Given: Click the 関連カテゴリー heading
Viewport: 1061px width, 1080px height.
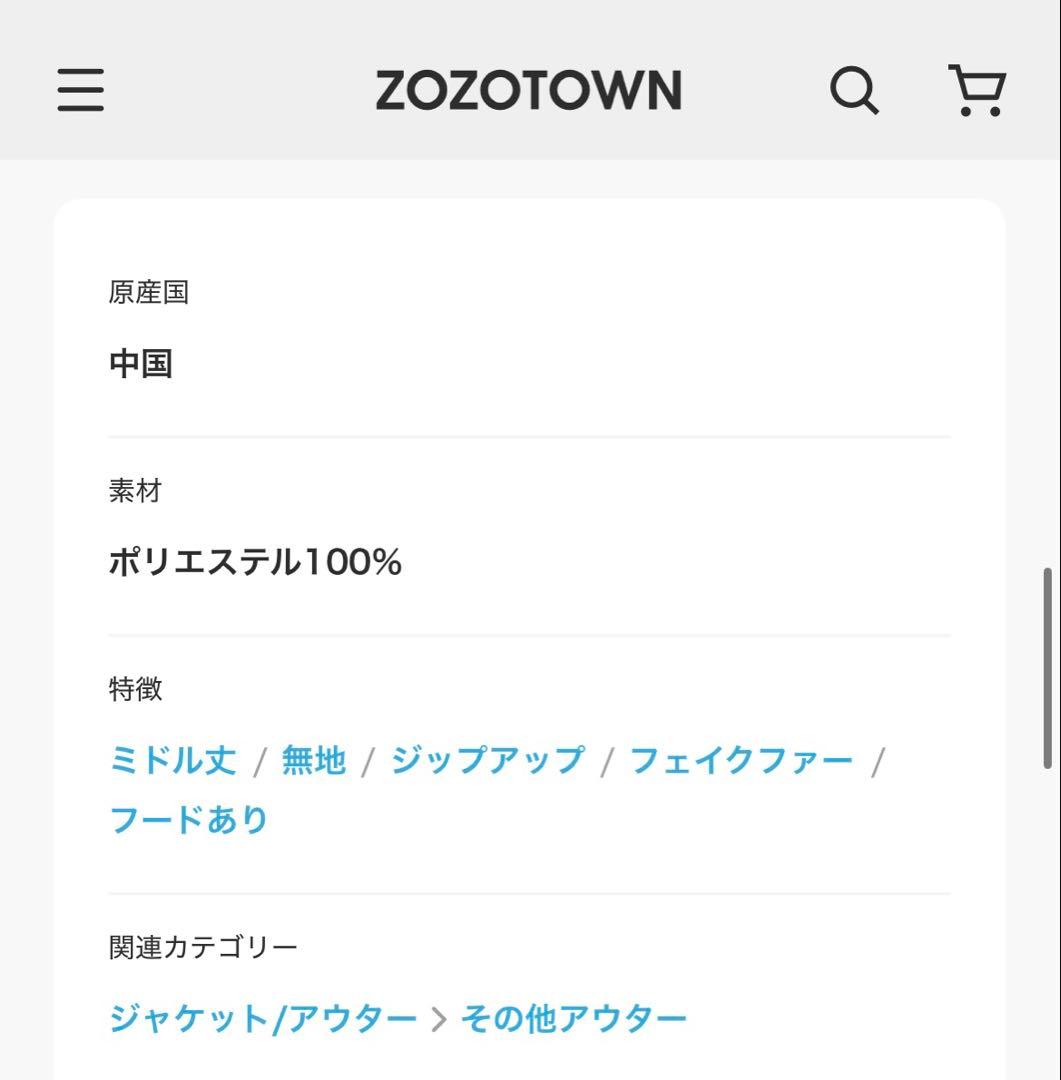Looking at the screenshot, I should tap(203, 947).
